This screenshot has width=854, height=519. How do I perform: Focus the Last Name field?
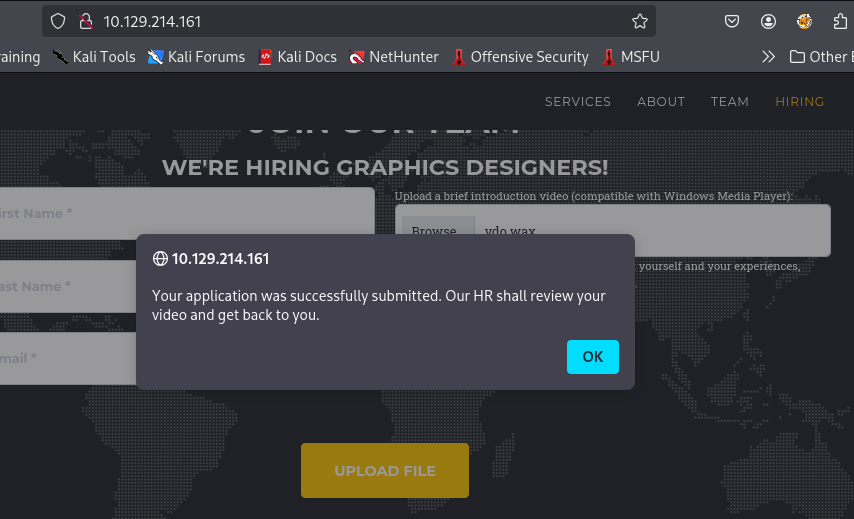(x=68, y=286)
